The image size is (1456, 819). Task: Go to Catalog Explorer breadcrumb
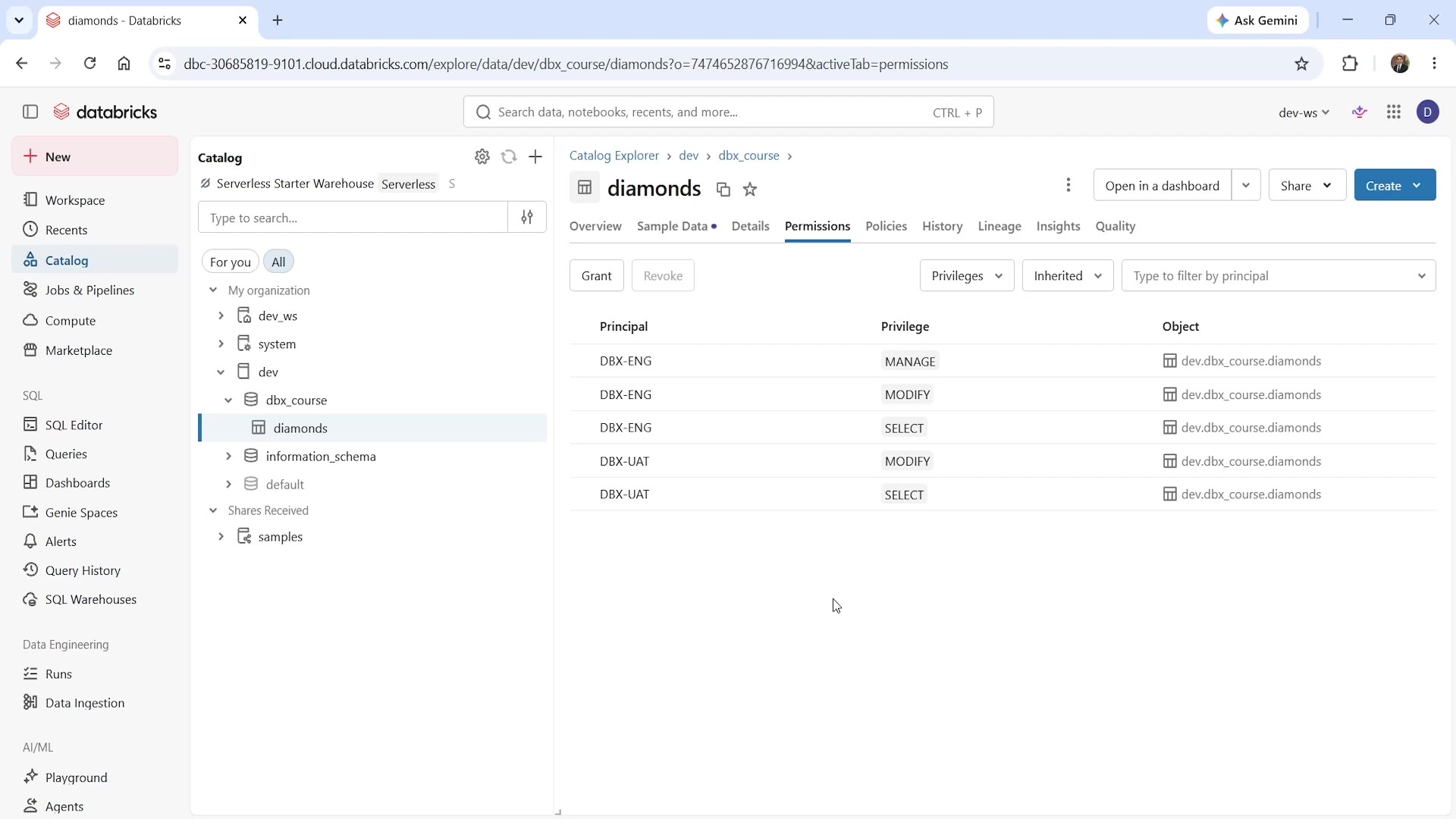coord(614,155)
